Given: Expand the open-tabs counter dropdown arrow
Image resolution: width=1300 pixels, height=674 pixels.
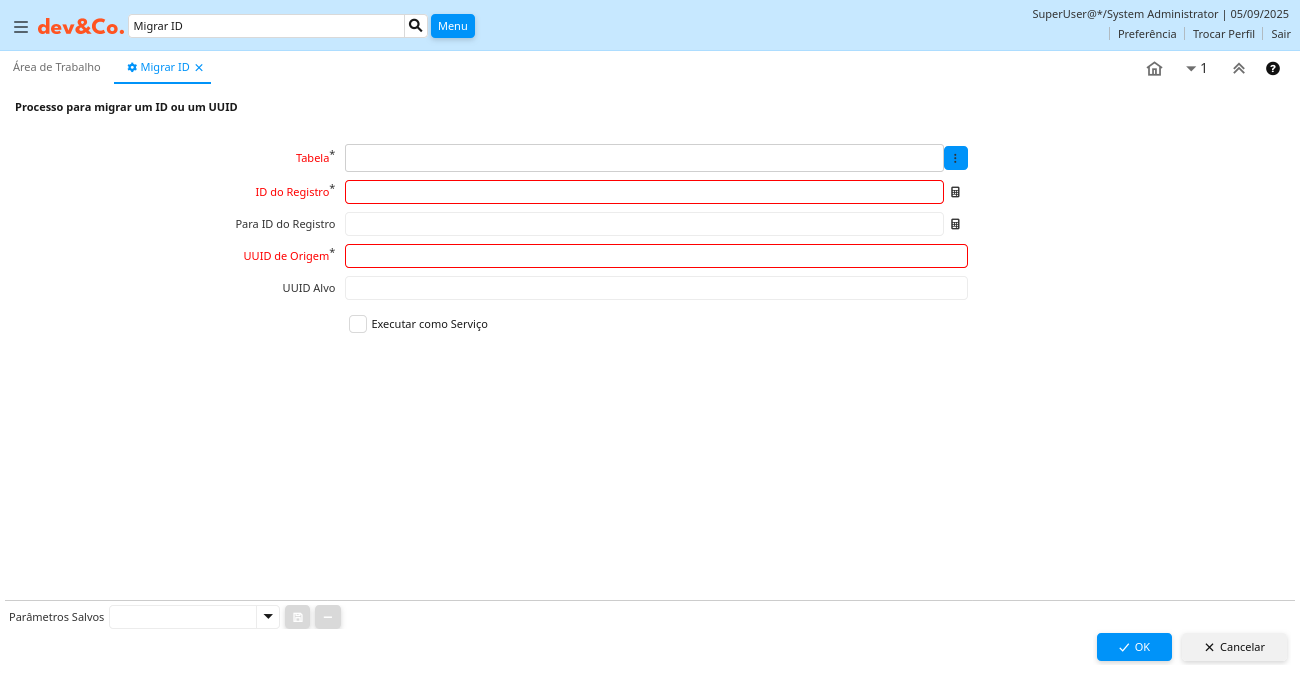Looking at the screenshot, I should pyautogui.click(x=1191, y=69).
